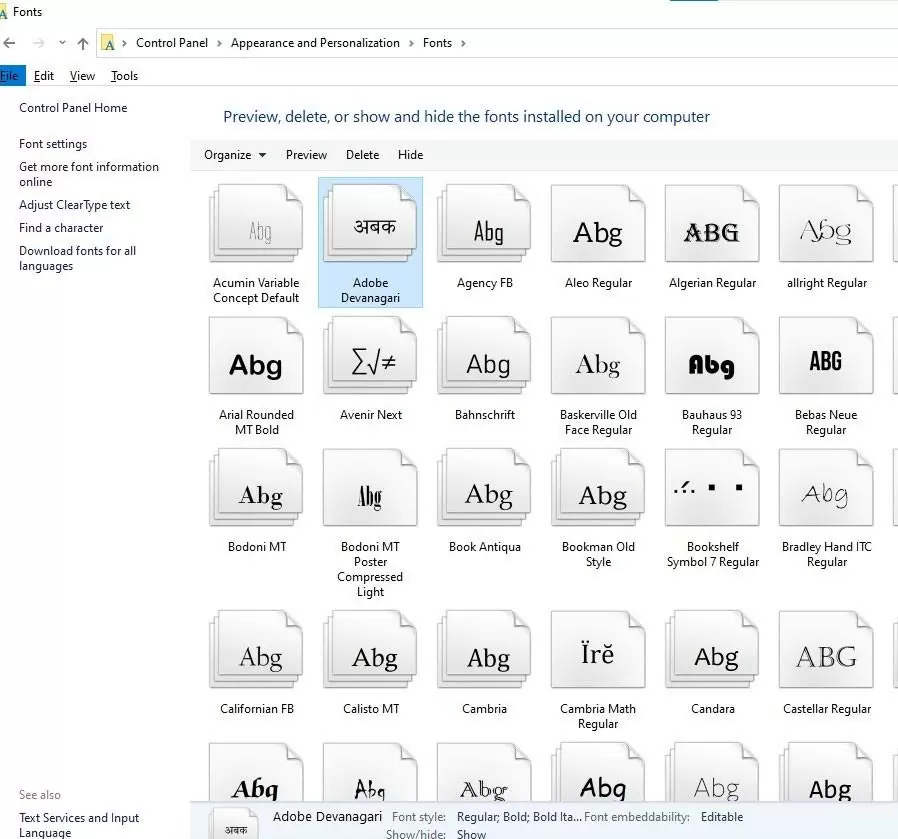Expand chevron after Fonts breadcrumb
This screenshot has height=839, width=898.
click(463, 44)
